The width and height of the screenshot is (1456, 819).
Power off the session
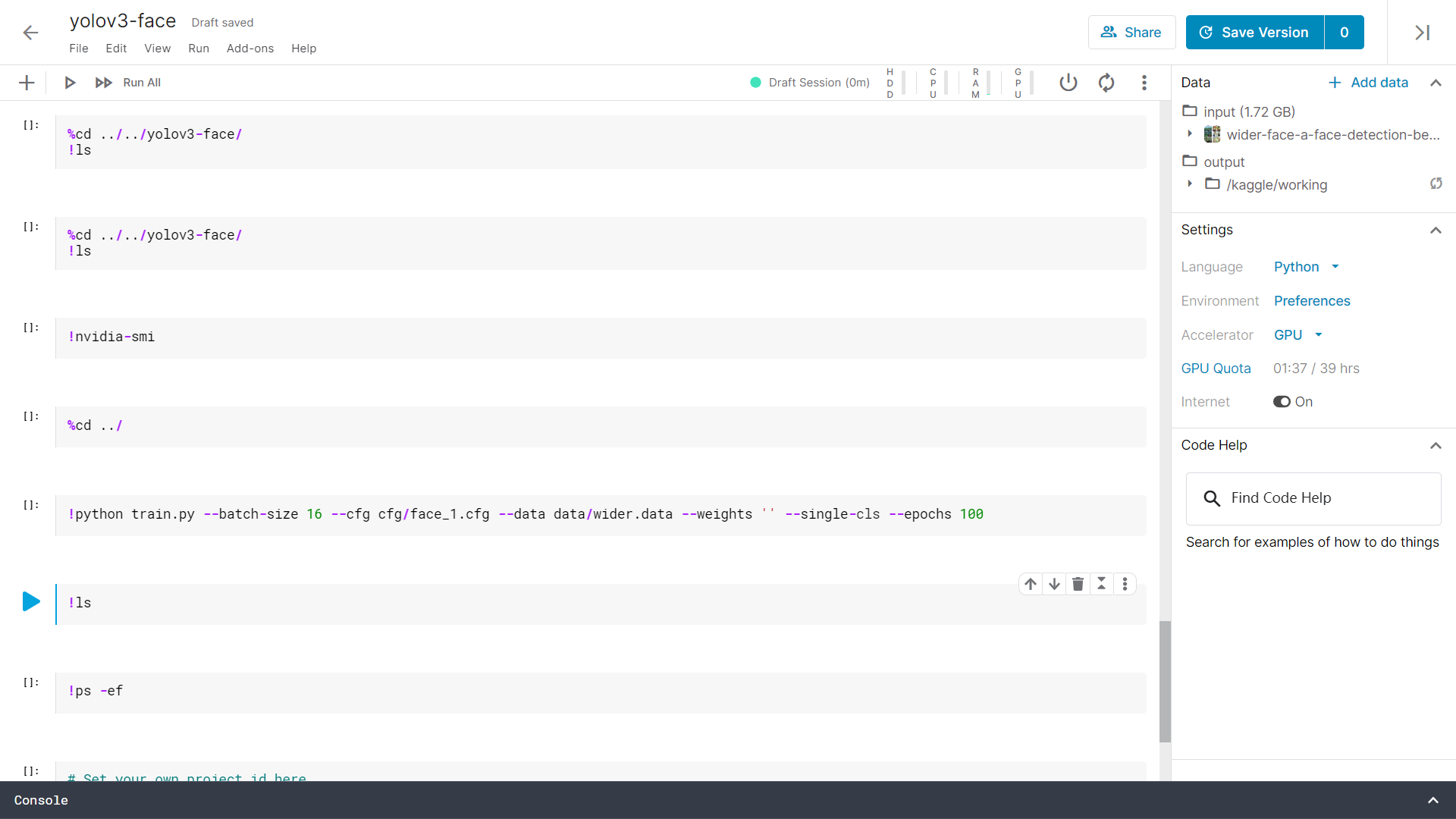click(x=1068, y=83)
